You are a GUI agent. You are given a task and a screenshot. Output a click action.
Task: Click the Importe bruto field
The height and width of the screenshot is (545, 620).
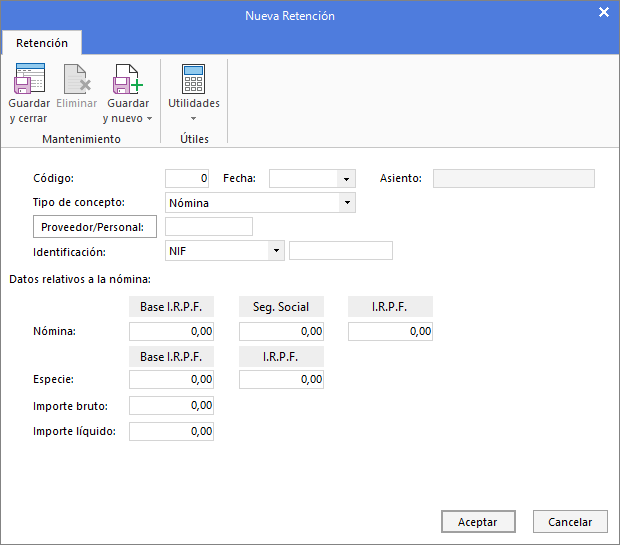point(171,405)
